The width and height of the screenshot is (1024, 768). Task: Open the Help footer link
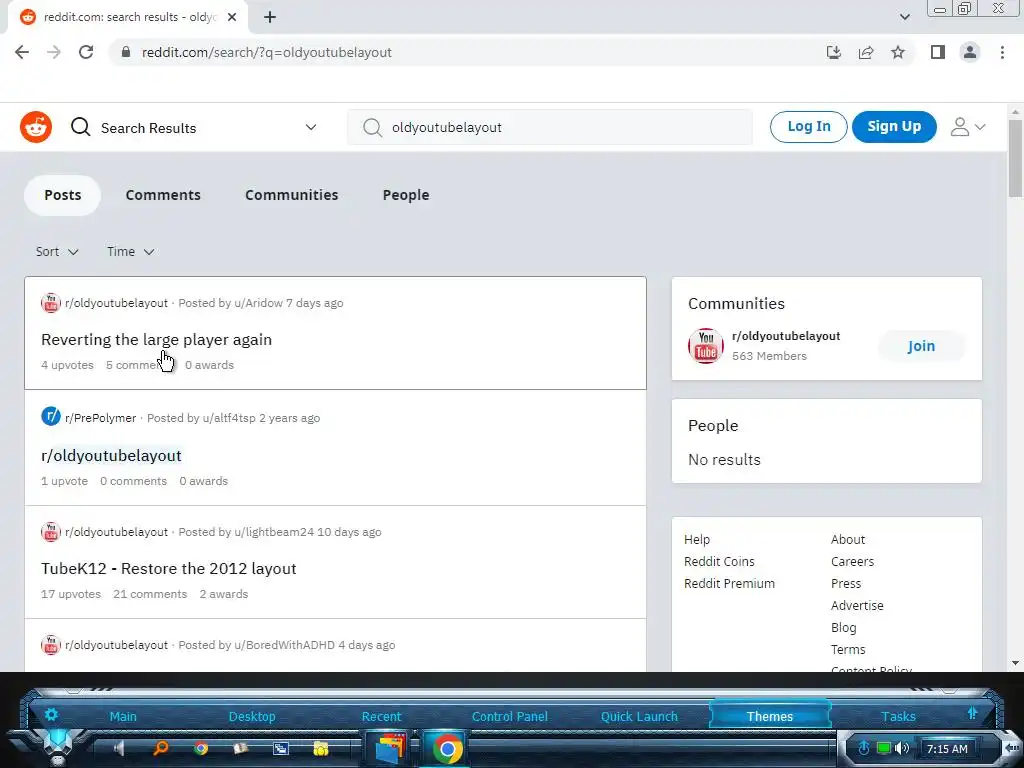697,539
